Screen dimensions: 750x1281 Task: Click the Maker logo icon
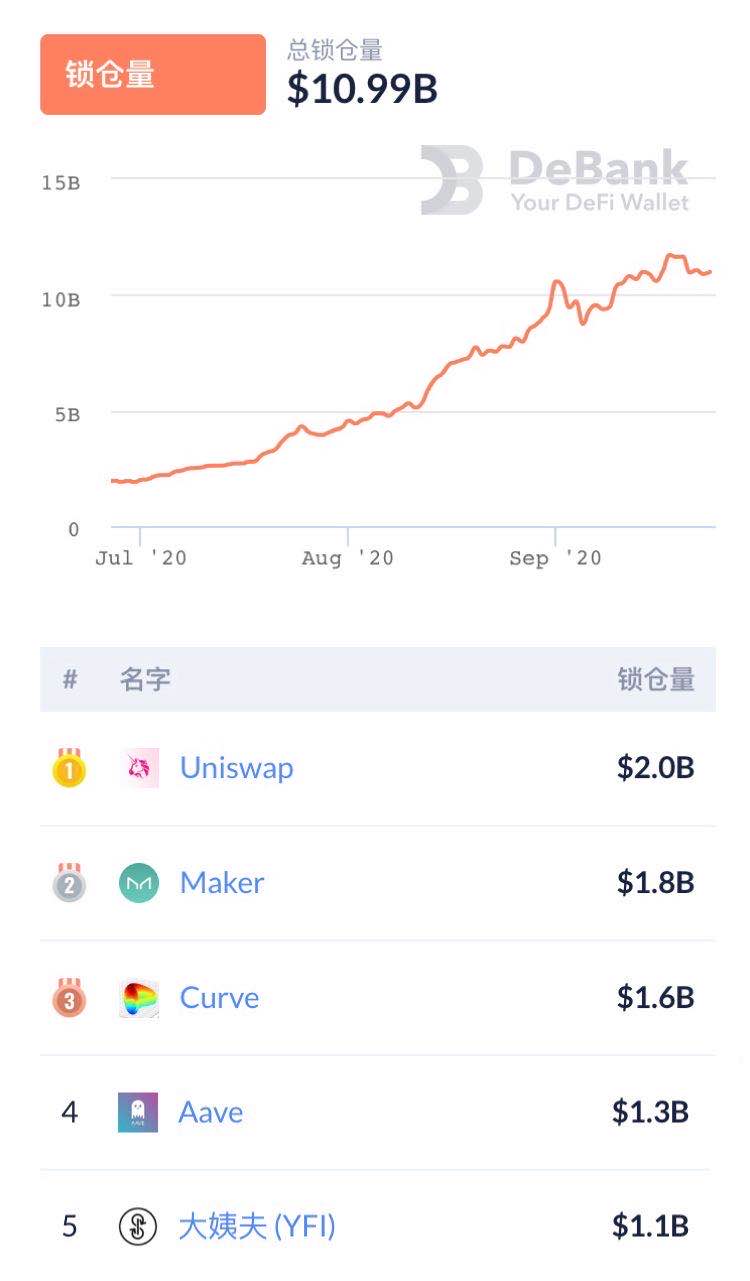139,883
